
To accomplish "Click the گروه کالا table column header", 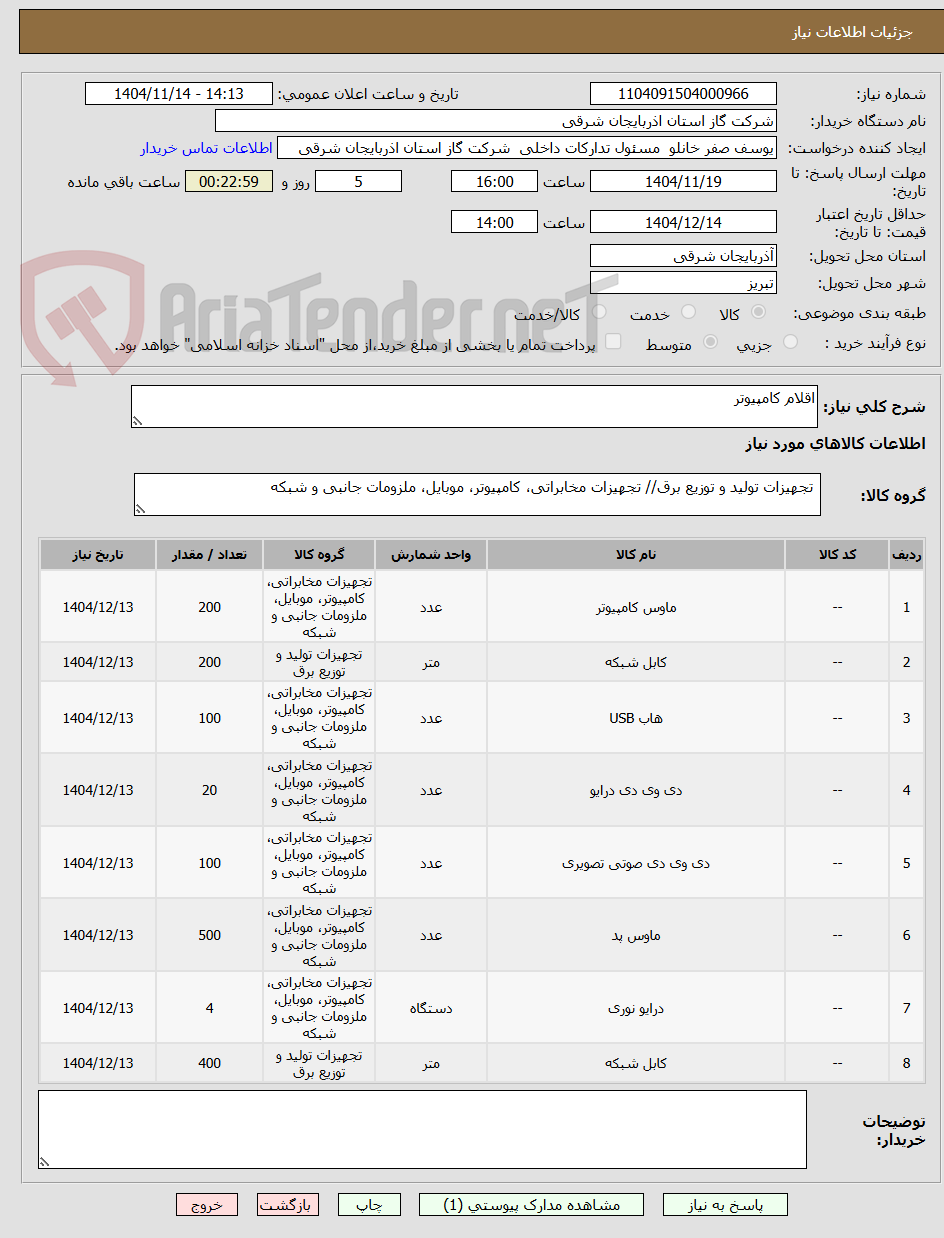I will click(x=318, y=554).
